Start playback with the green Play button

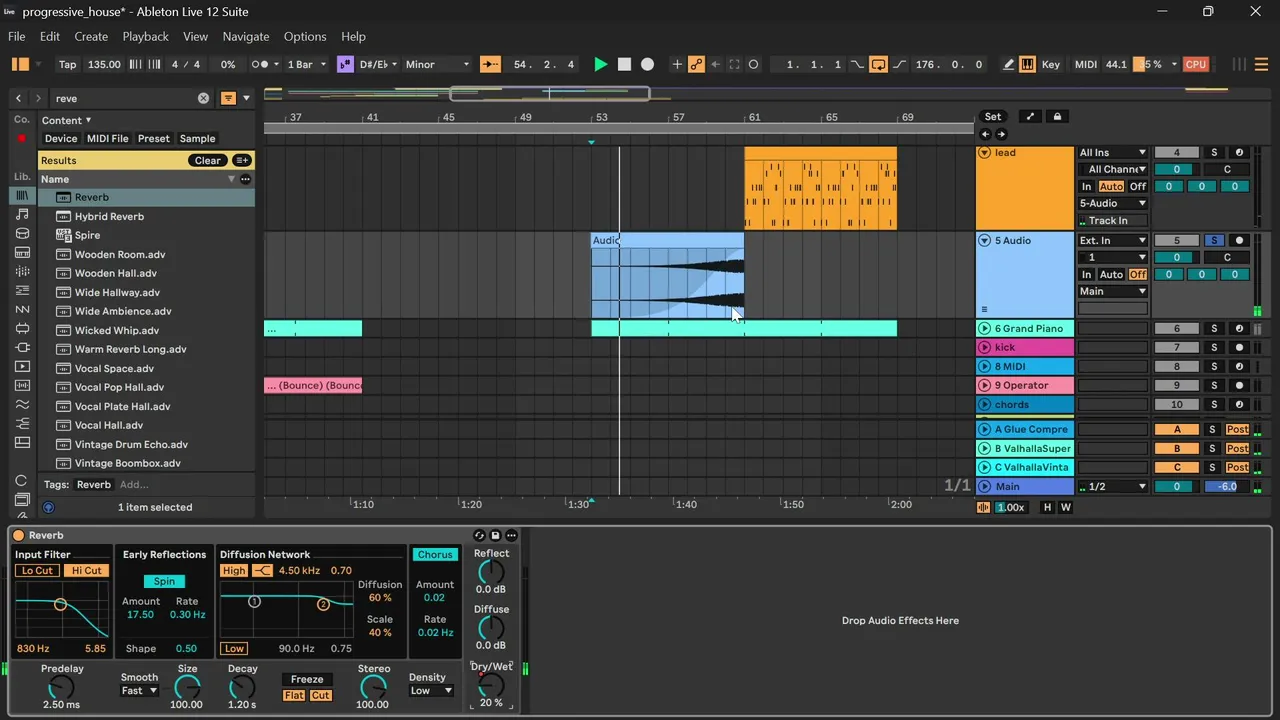pyautogui.click(x=600, y=64)
